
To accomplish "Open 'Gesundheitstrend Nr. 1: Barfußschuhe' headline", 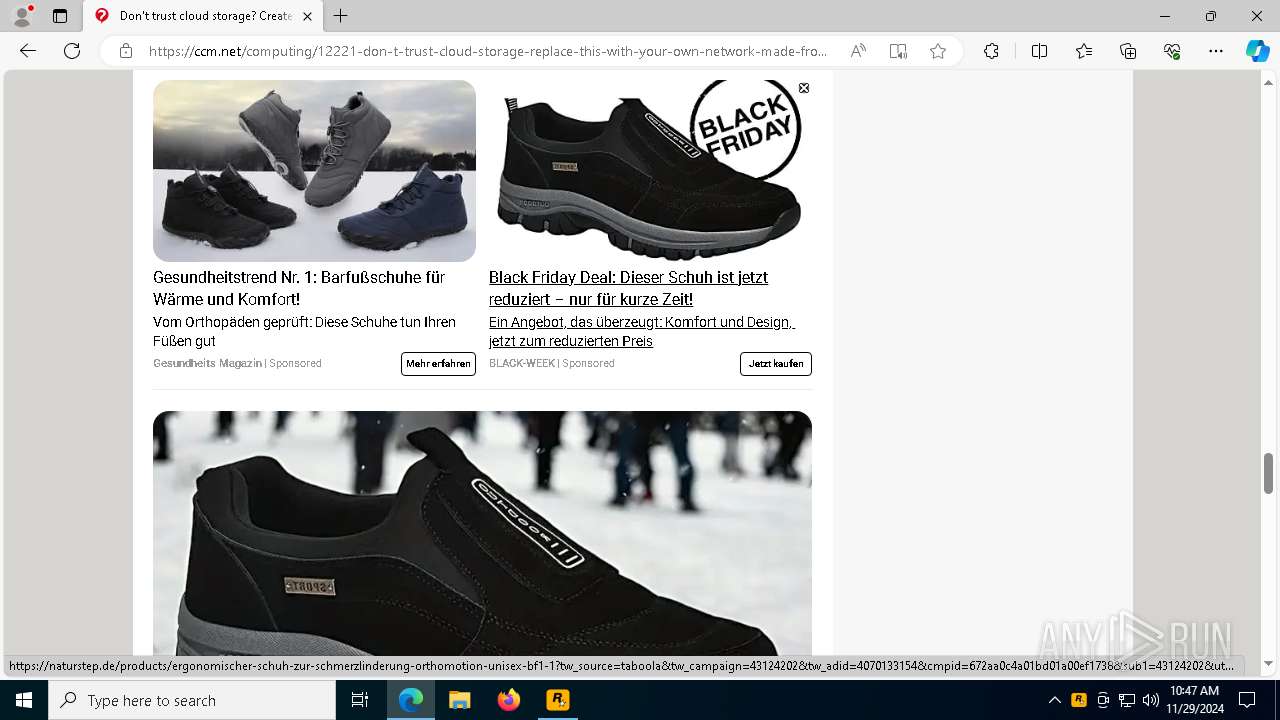I will (x=299, y=288).
